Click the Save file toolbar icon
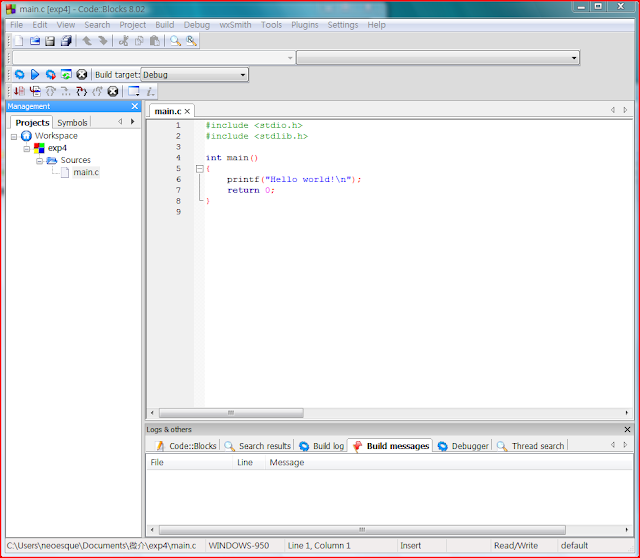 [x=50, y=41]
